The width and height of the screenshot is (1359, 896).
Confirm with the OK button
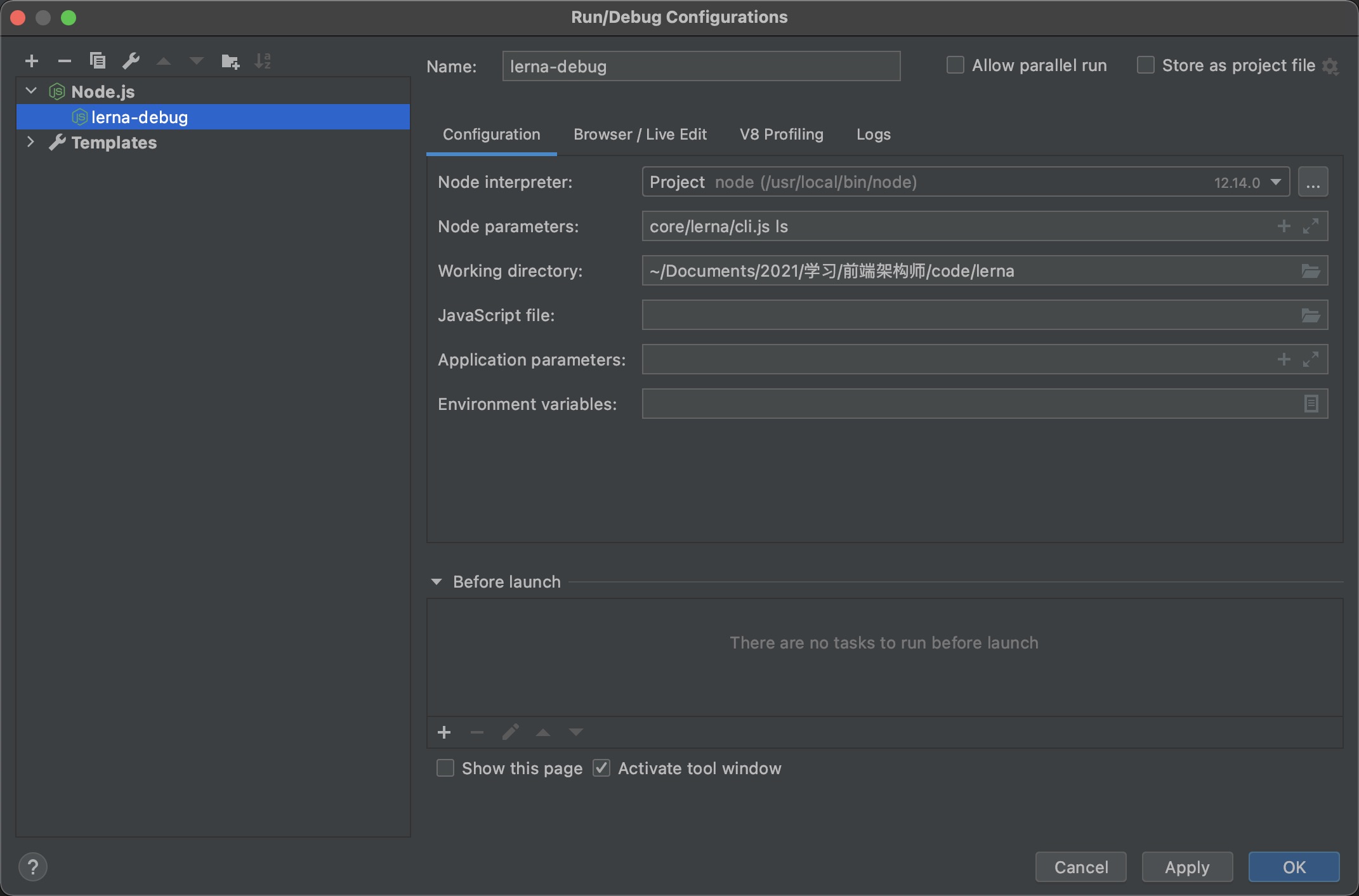point(1294,867)
